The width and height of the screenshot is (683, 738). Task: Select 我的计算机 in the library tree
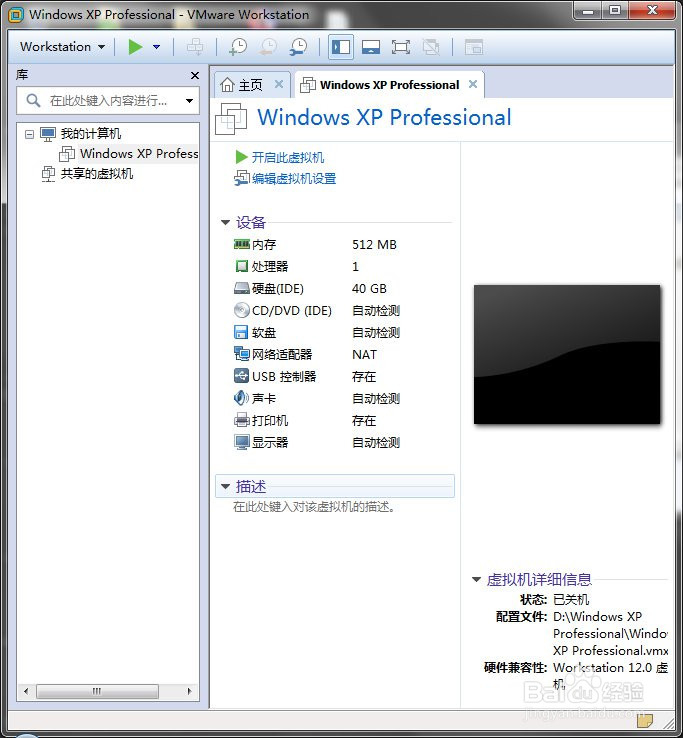click(x=91, y=134)
